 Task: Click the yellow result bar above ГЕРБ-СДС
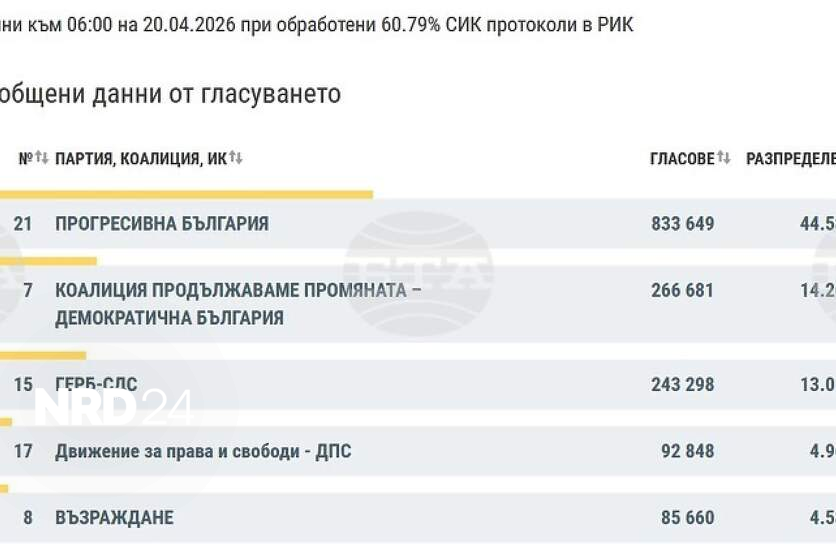(43, 355)
